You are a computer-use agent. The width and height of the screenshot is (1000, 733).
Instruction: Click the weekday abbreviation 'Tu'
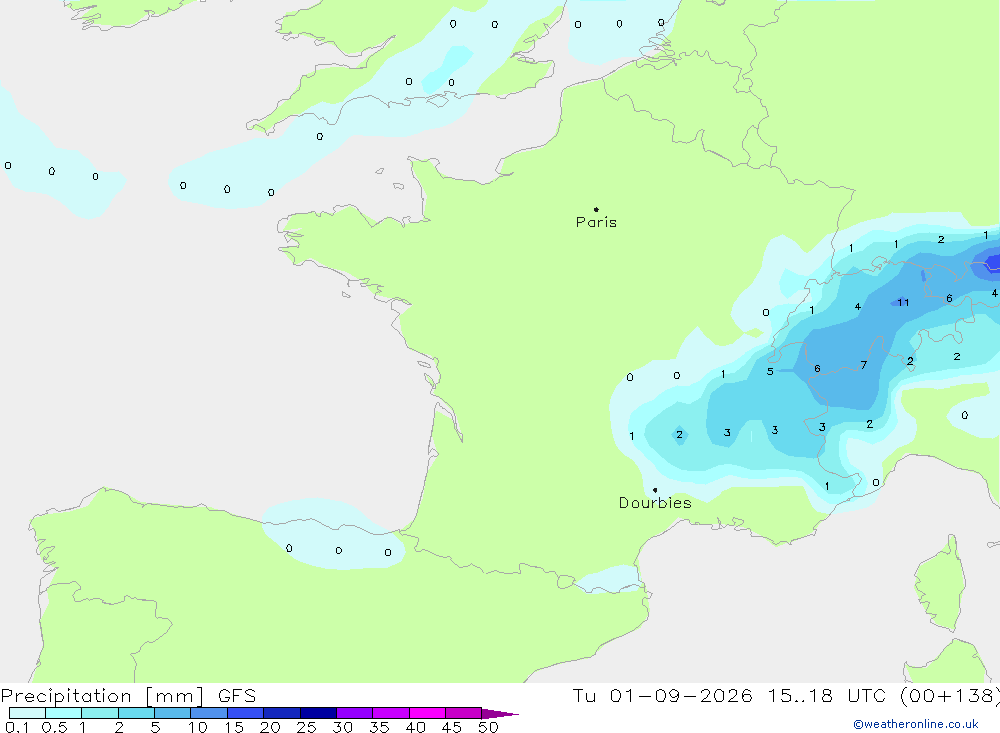(584, 696)
